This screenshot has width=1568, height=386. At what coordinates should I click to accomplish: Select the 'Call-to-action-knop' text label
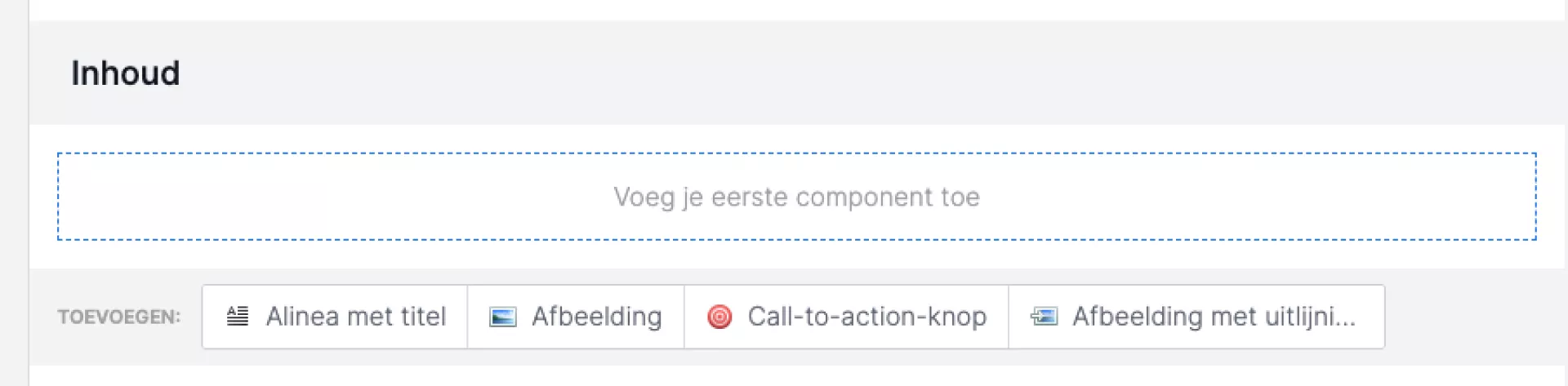[867, 317]
